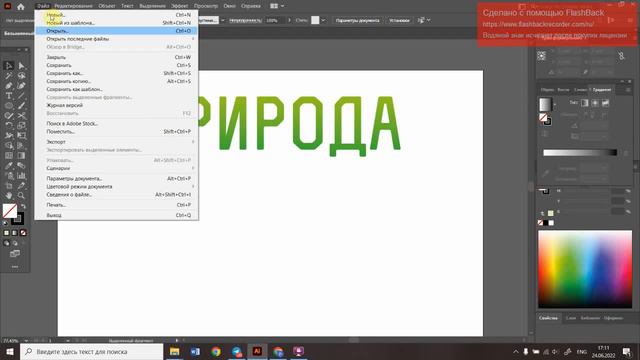Screen dimensions: 640x360
Task: Select the Ellipse shape tool
Action: point(9,106)
